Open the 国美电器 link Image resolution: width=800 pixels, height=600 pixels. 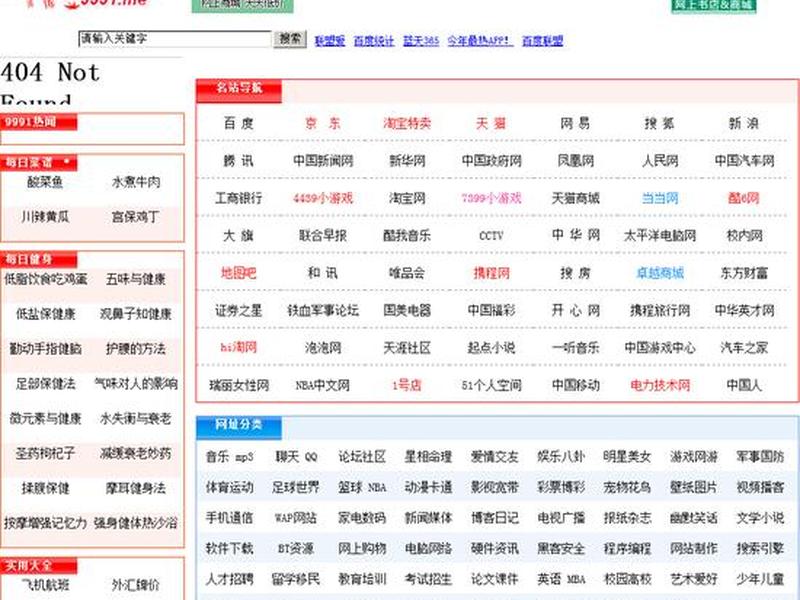[x=407, y=311]
